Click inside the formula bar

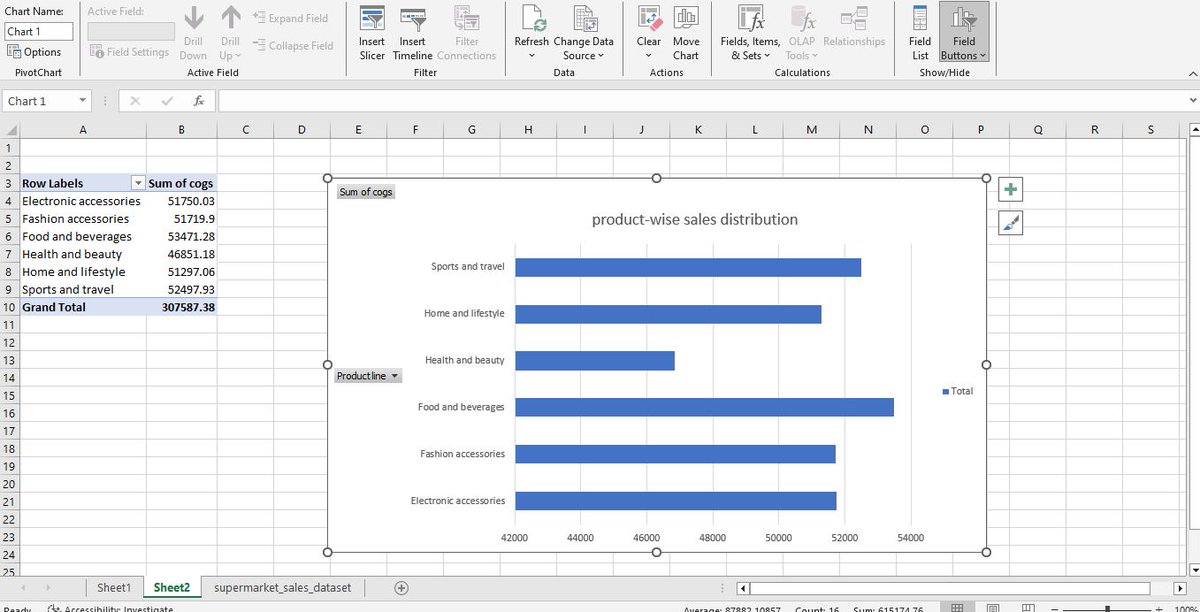(x=700, y=101)
